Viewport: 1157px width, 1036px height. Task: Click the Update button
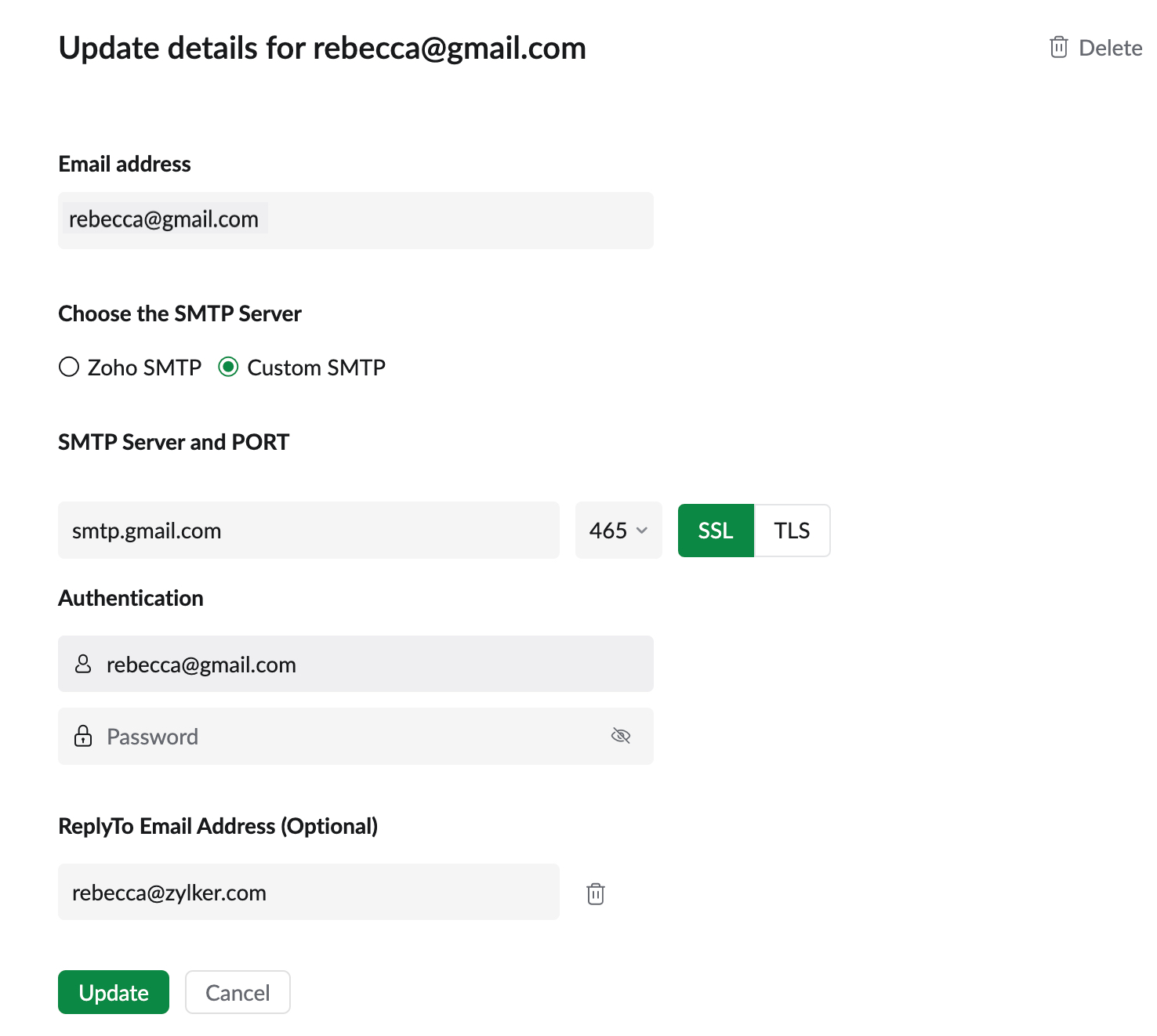114,992
